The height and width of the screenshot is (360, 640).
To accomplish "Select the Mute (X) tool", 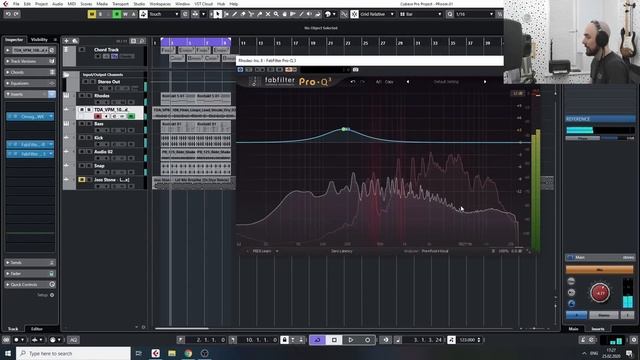I will [x=268, y=14].
